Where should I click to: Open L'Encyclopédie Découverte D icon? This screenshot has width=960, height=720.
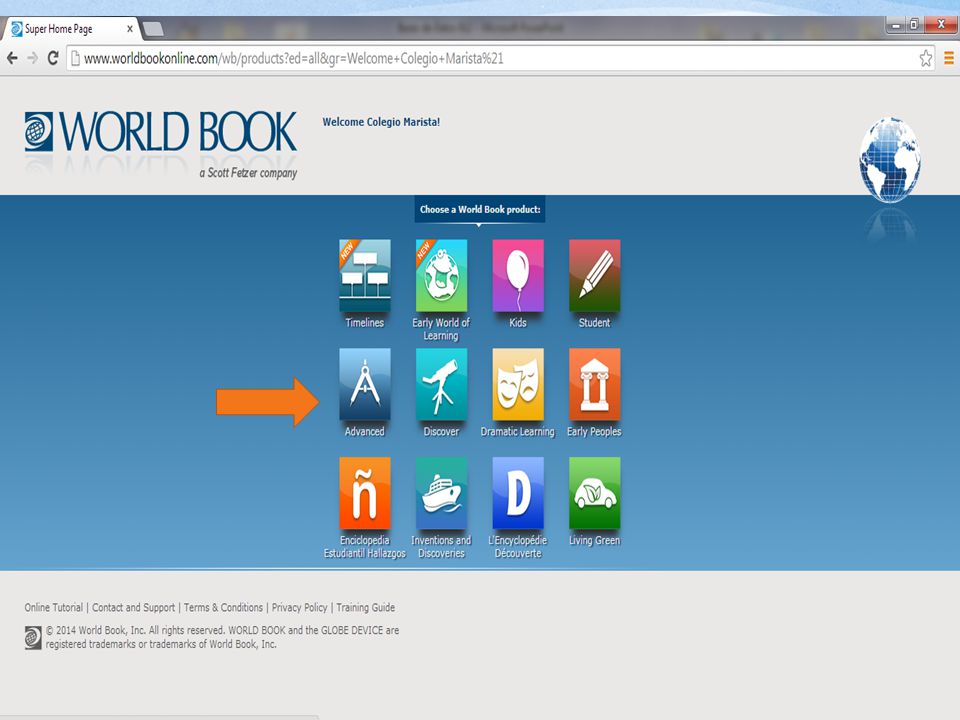click(518, 493)
